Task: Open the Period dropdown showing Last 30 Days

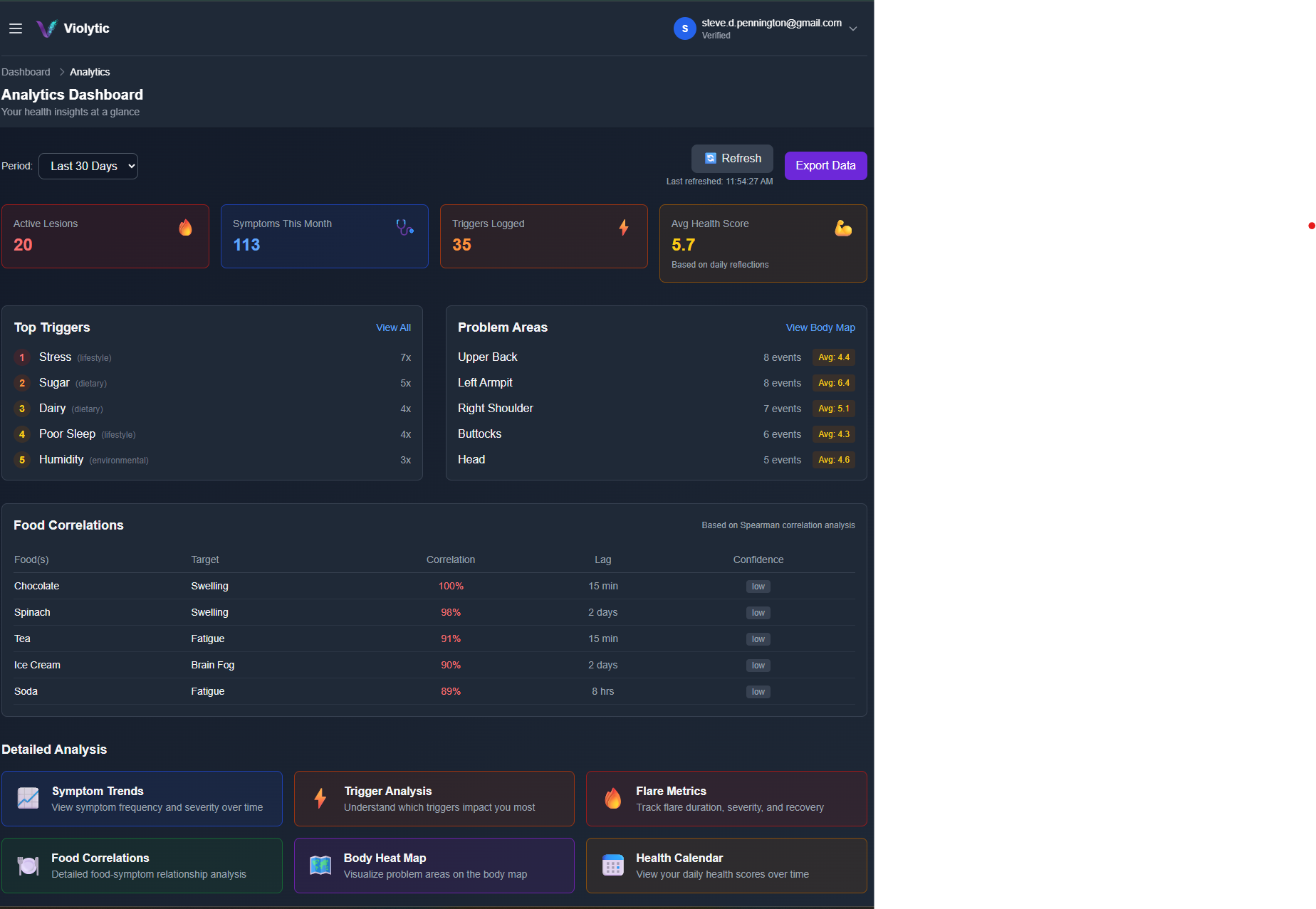Action: pos(88,166)
